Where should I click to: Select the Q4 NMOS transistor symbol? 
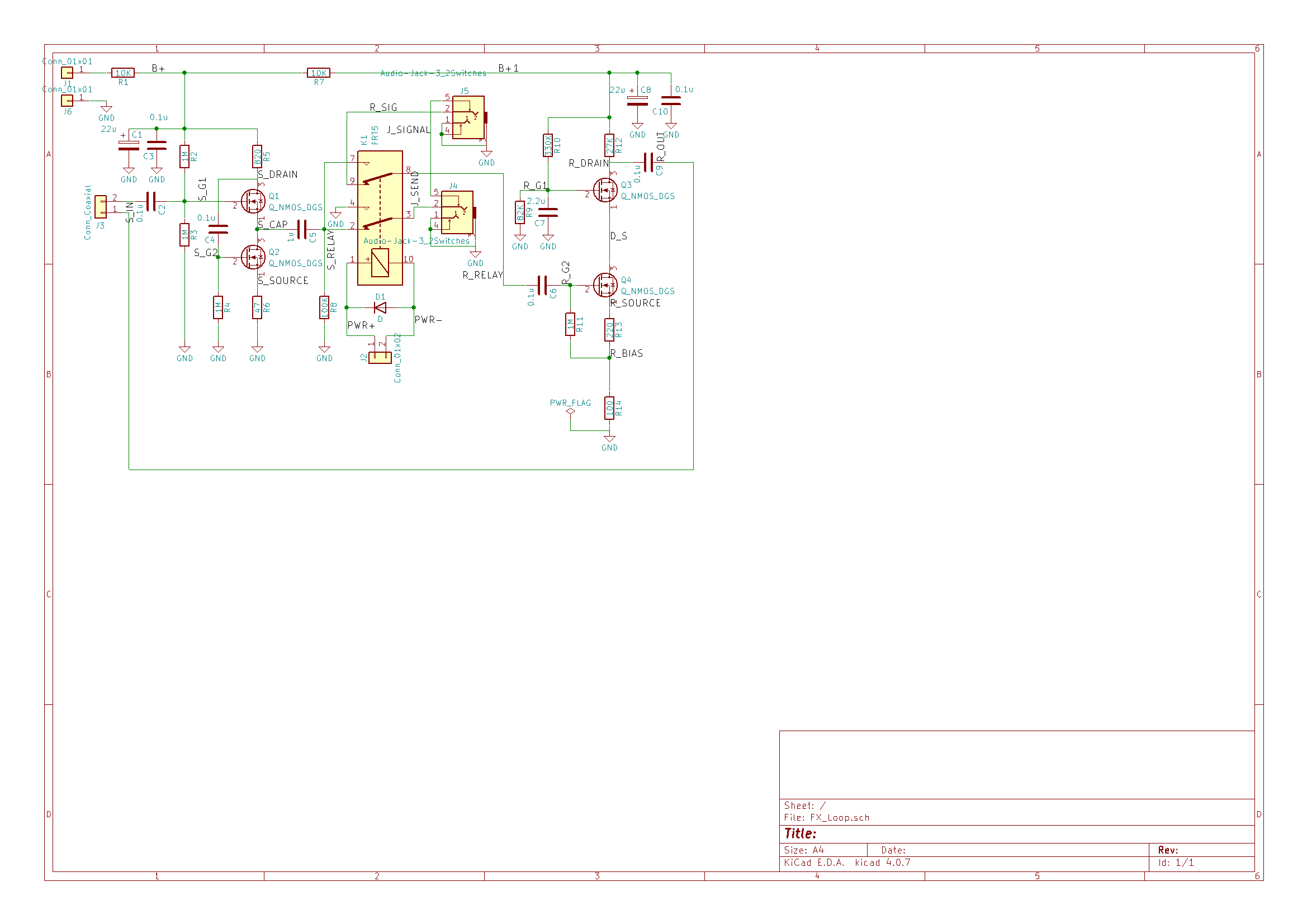605,285
